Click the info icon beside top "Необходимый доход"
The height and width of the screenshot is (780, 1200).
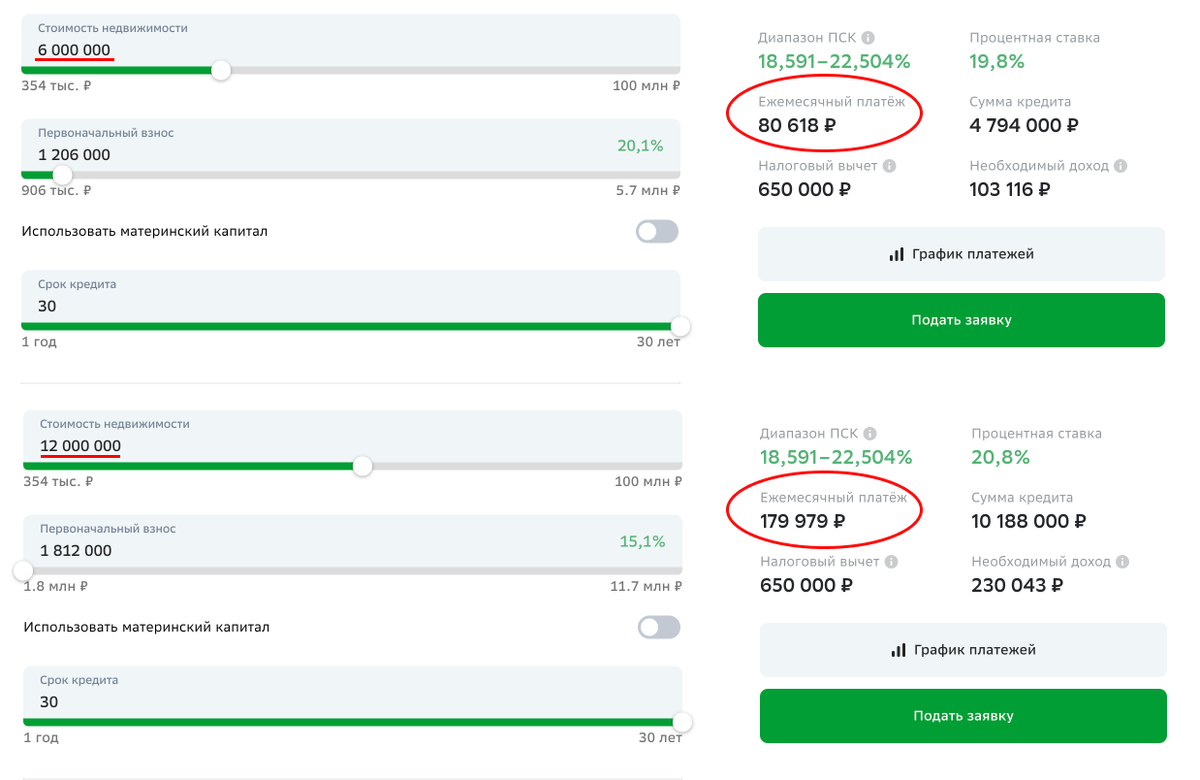click(1120, 165)
